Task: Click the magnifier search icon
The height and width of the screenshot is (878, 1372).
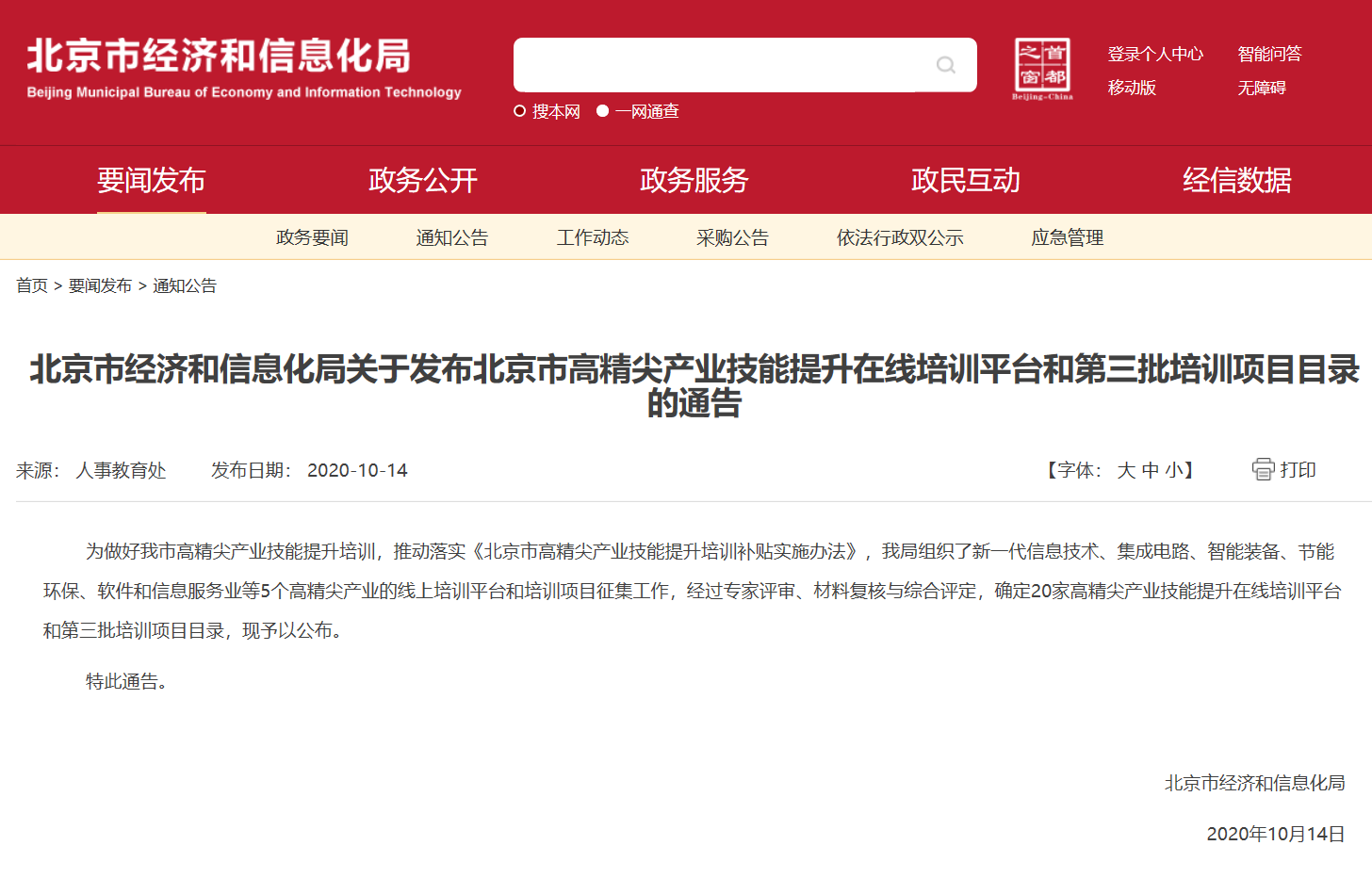Action: coord(945,65)
